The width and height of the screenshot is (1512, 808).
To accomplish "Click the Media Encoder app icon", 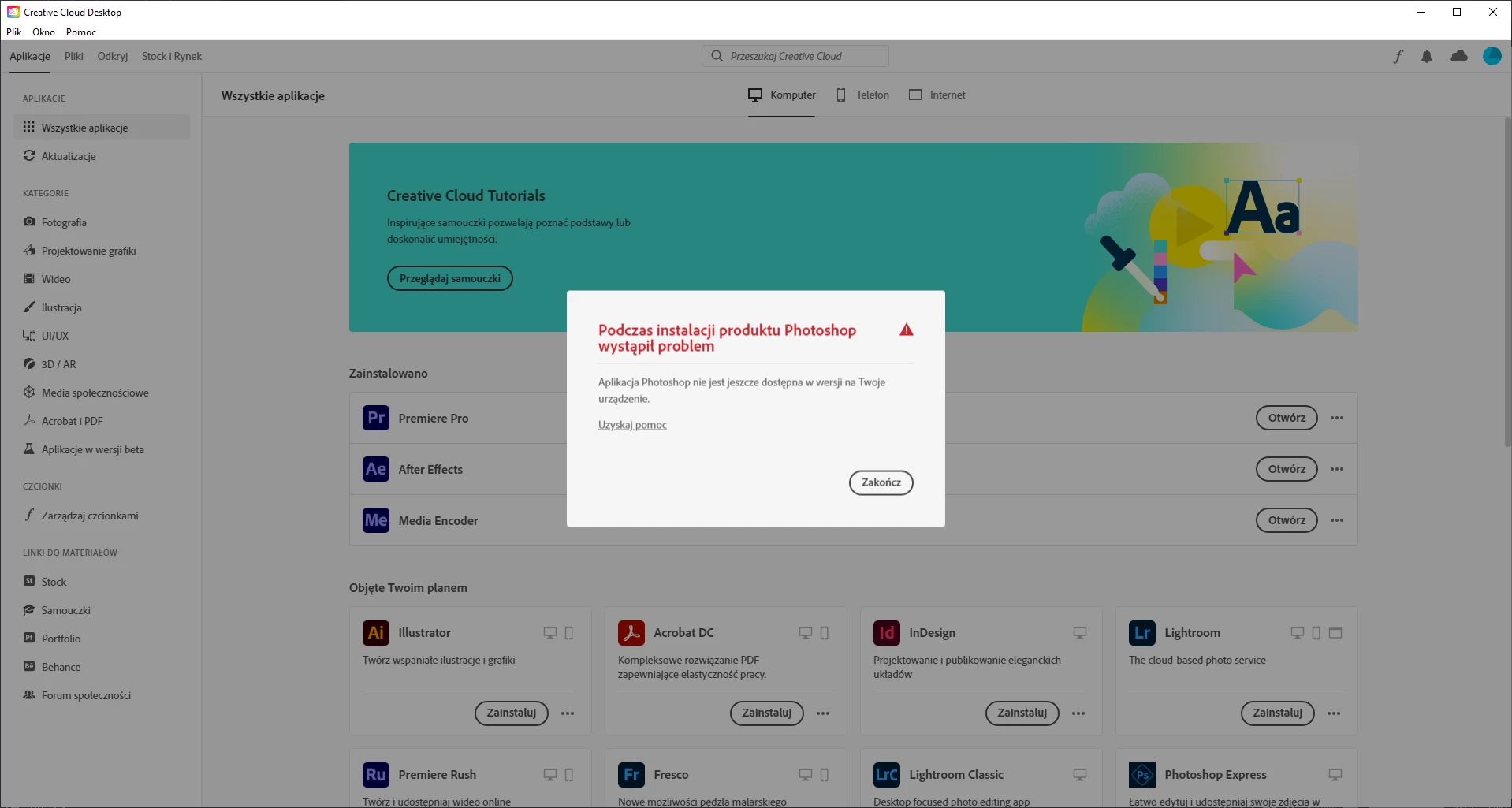I will [x=376, y=520].
